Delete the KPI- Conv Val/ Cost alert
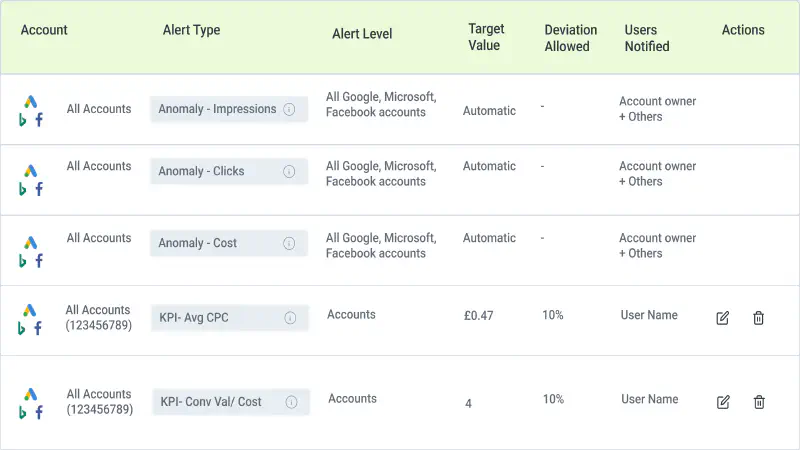Screen dimensions: 800x450 tap(759, 402)
